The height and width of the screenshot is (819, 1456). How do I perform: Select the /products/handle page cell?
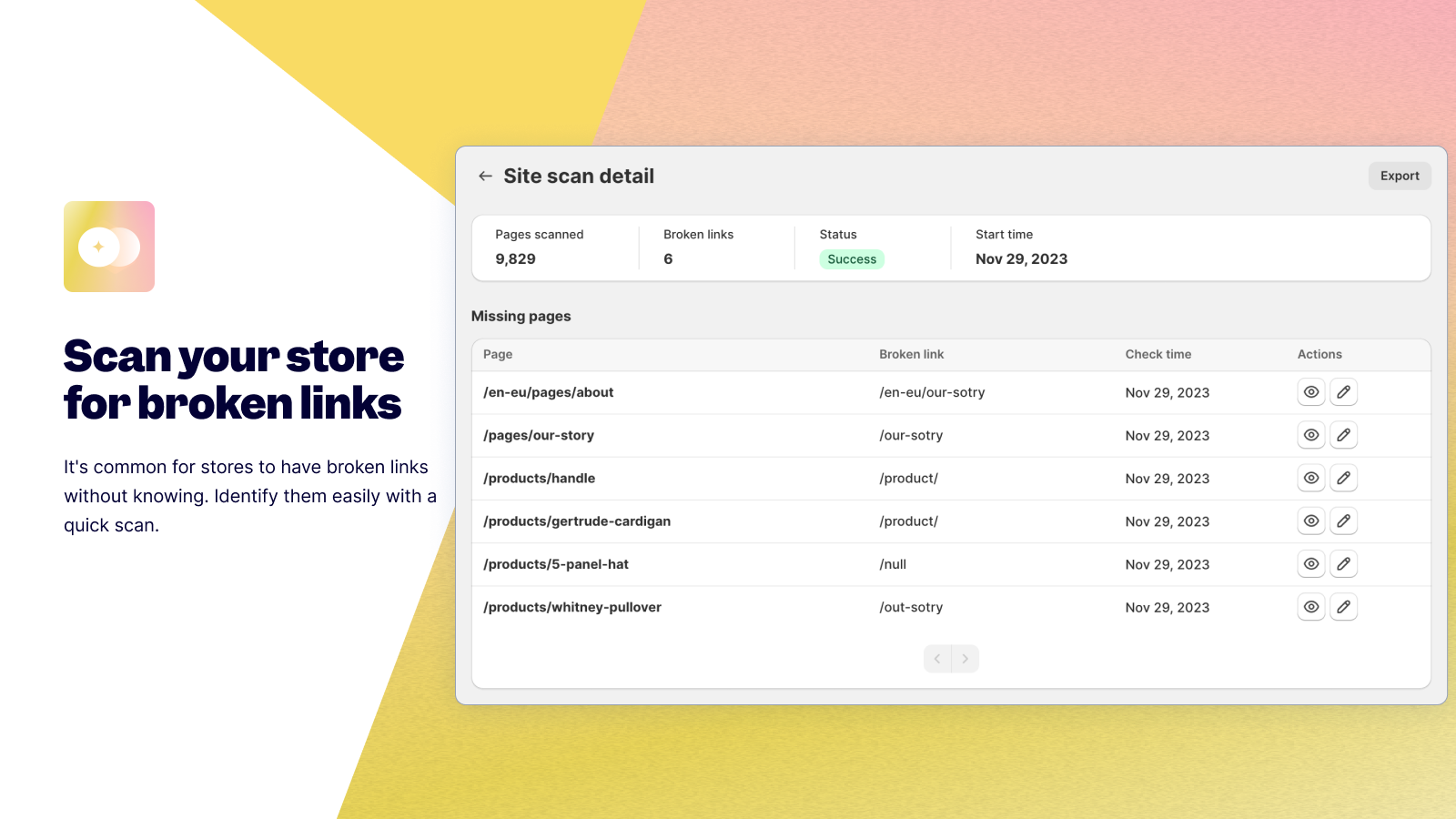(x=540, y=478)
